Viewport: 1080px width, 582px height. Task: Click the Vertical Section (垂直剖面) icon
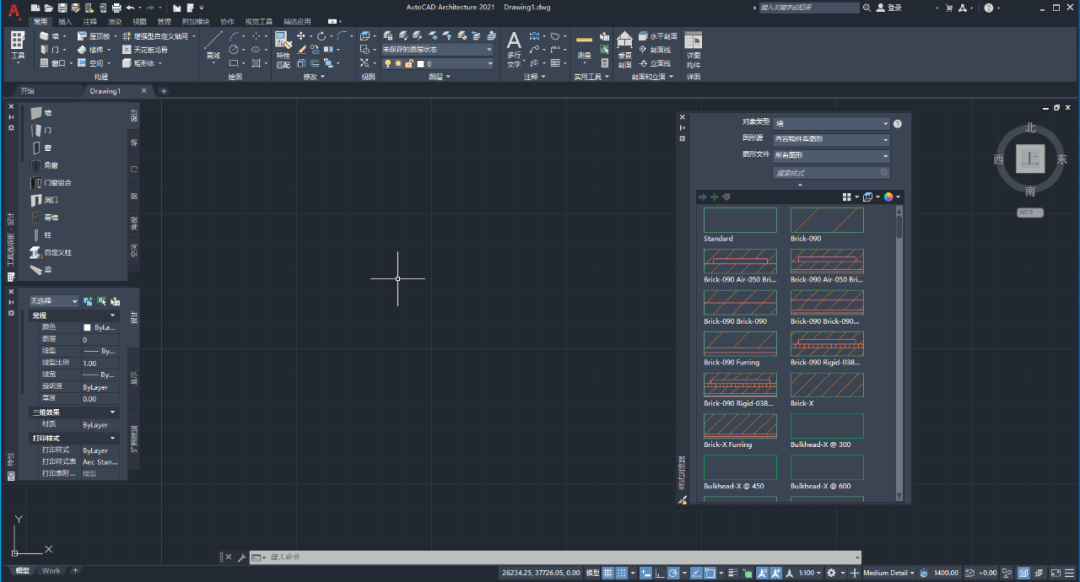(x=625, y=50)
